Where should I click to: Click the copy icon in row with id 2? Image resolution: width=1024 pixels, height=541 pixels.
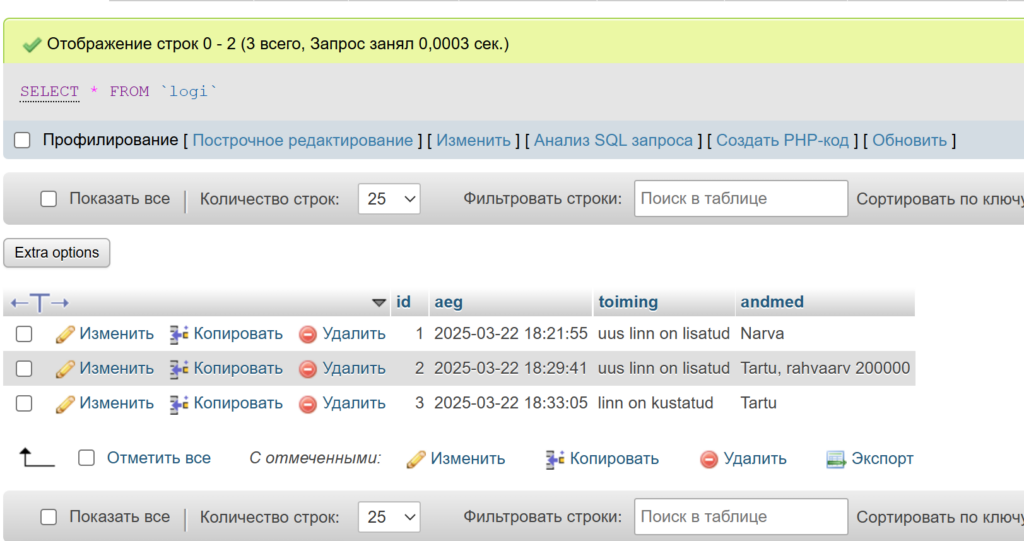[x=180, y=369]
